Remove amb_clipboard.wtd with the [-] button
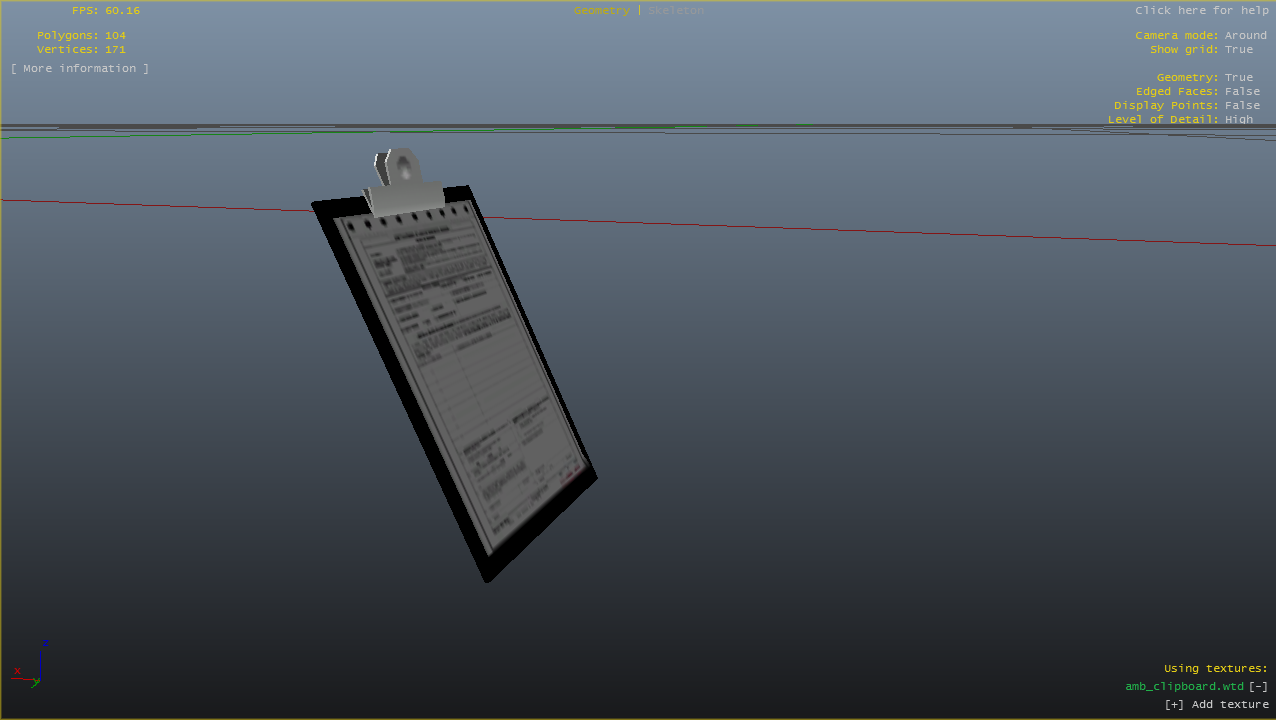Image resolution: width=1276 pixels, height=720 pixels. click(1258, 687)
